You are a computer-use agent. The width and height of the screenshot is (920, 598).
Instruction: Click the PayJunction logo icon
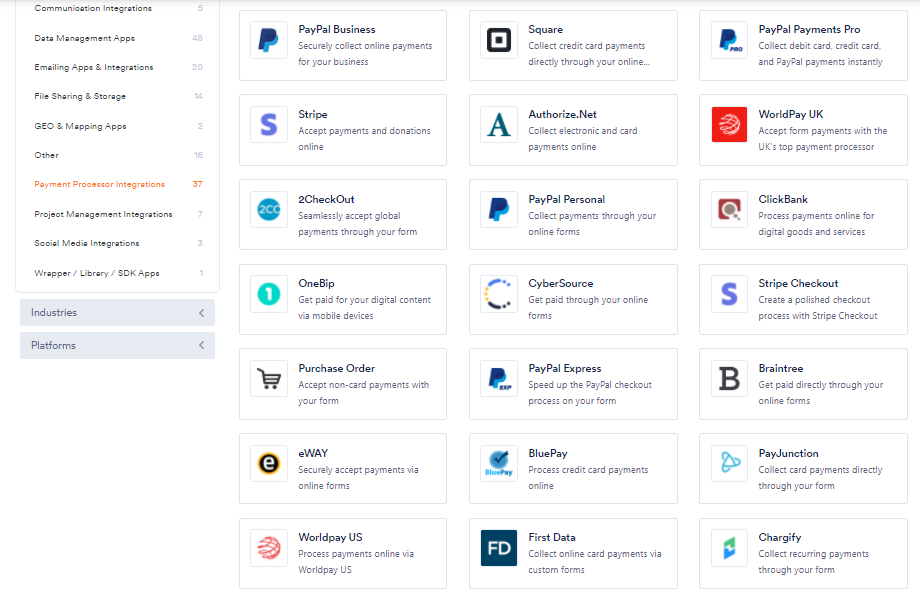pos(729,464)
